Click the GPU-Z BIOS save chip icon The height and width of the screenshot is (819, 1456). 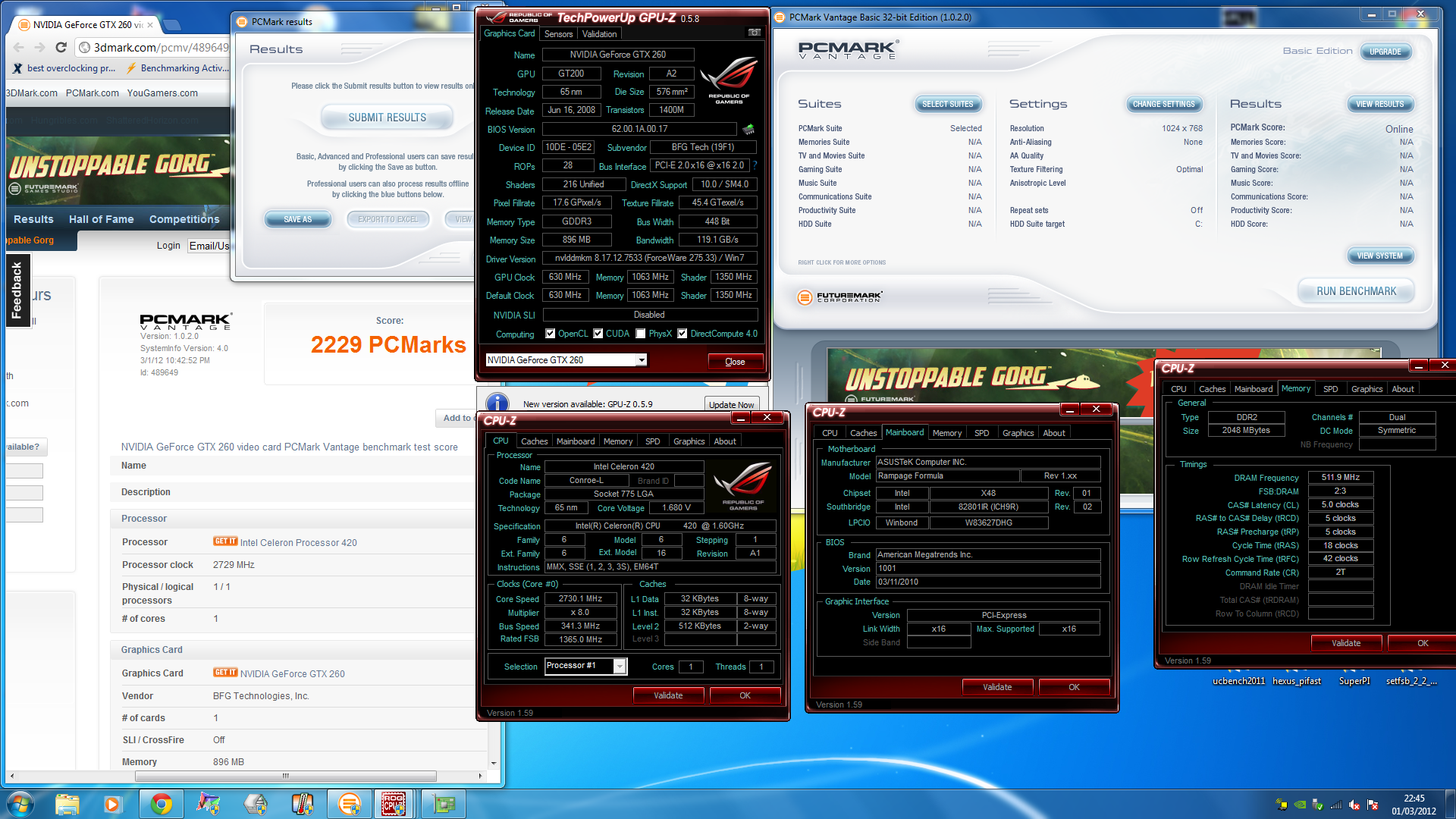point(748,129)
